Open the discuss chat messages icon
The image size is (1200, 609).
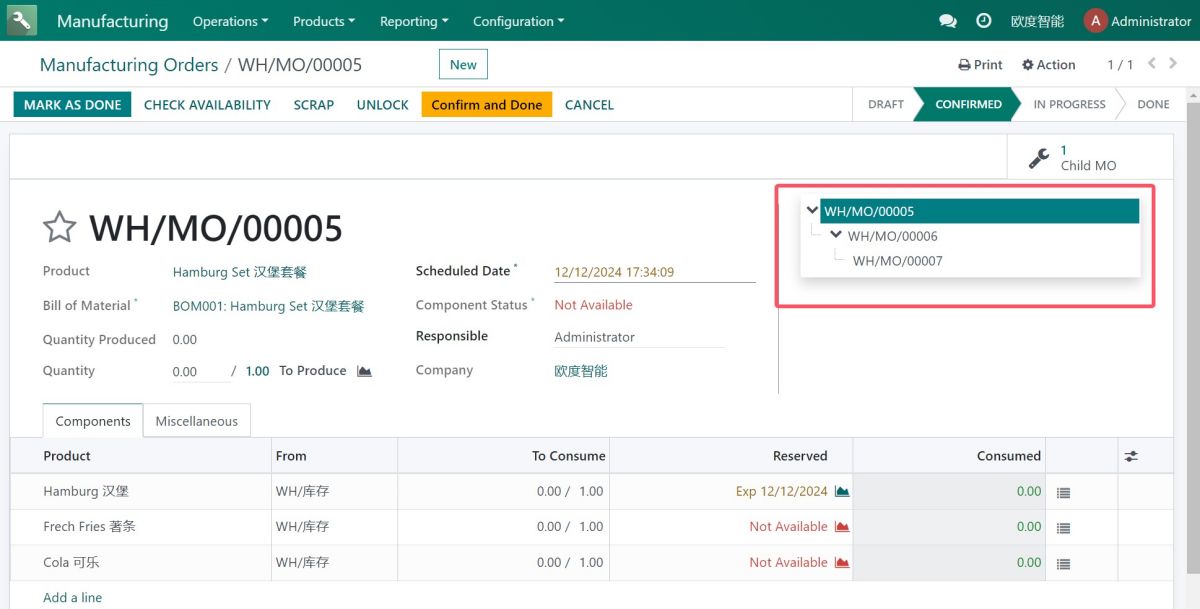coord(948,21)
